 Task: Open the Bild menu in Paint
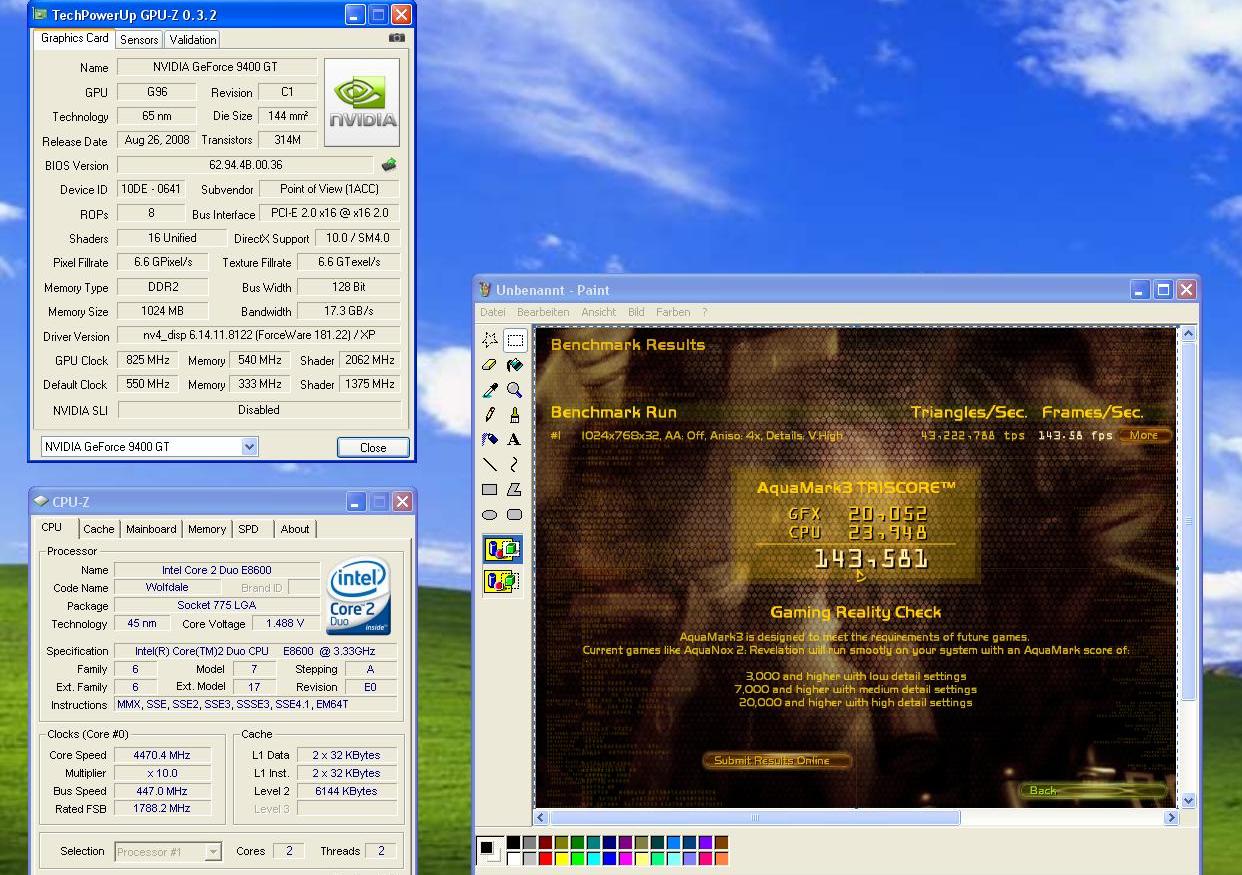[636, 312]
